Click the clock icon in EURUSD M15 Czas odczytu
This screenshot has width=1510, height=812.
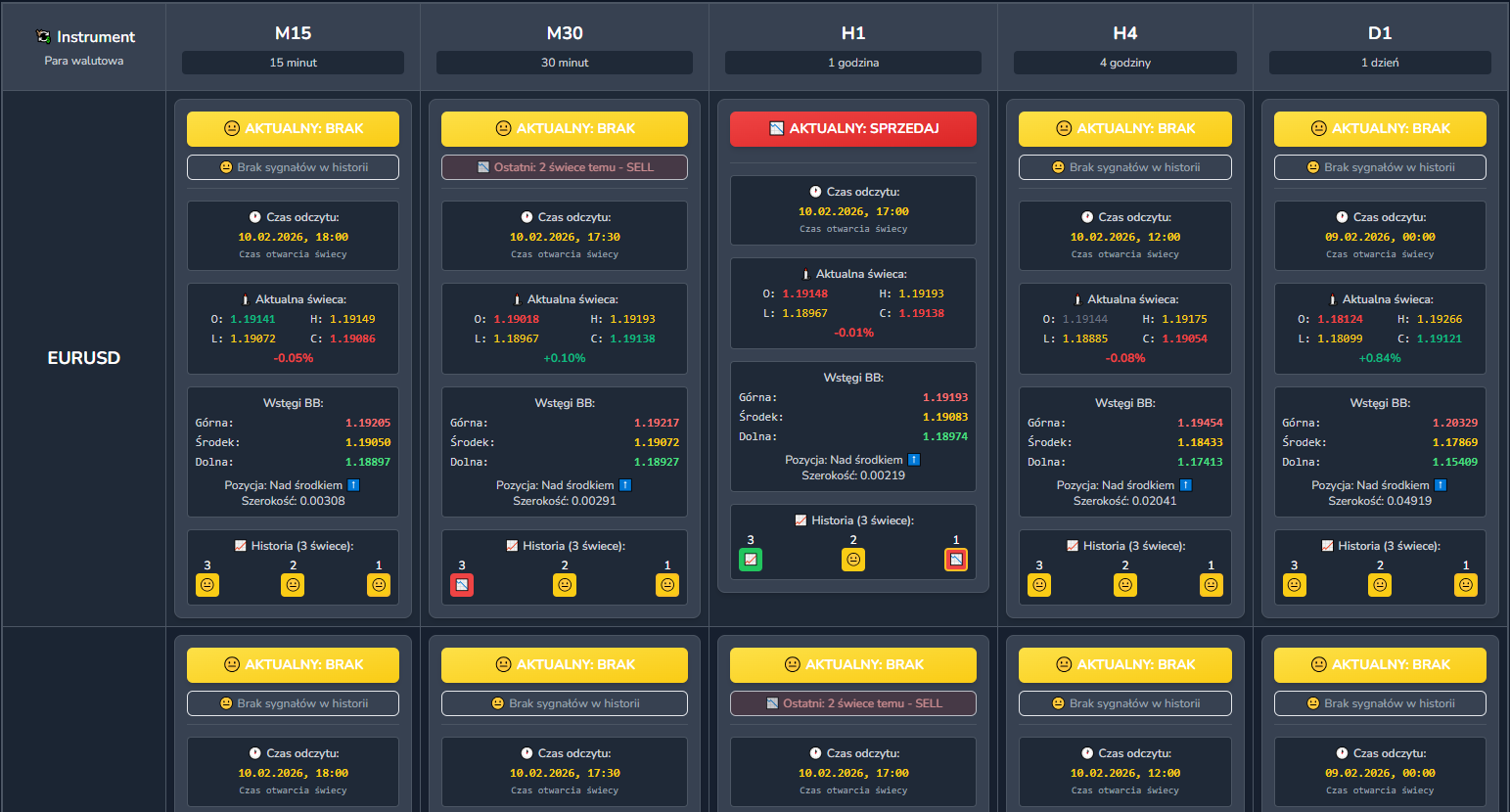point(255,217)
